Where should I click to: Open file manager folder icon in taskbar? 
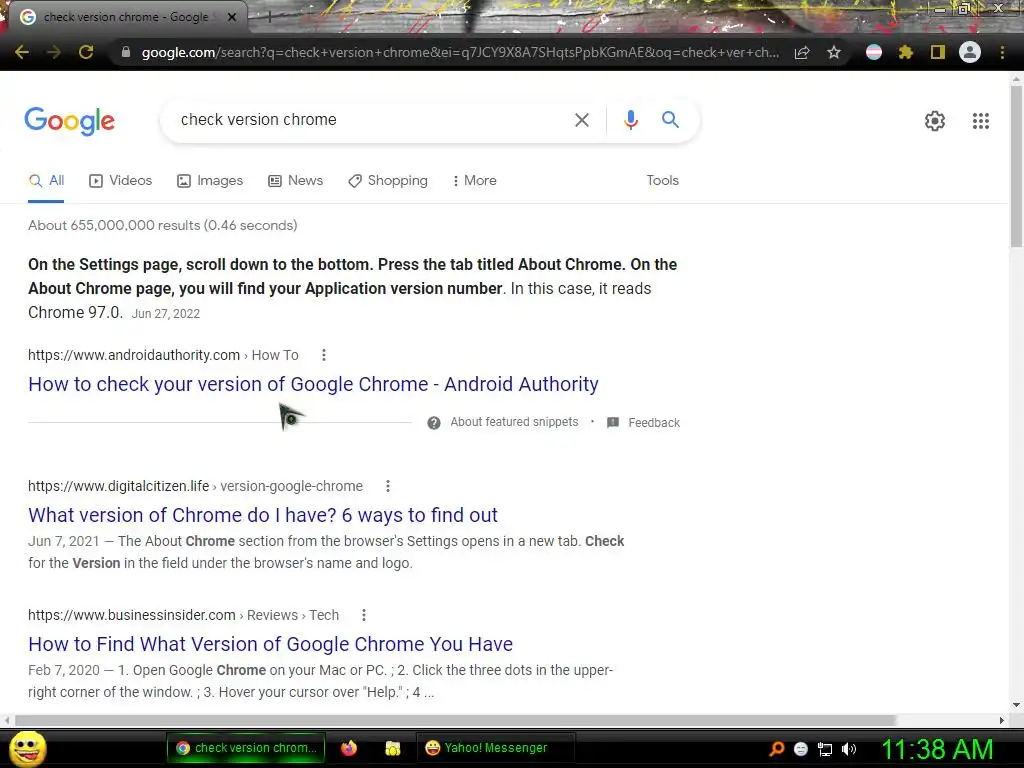(x=392, y=748)
